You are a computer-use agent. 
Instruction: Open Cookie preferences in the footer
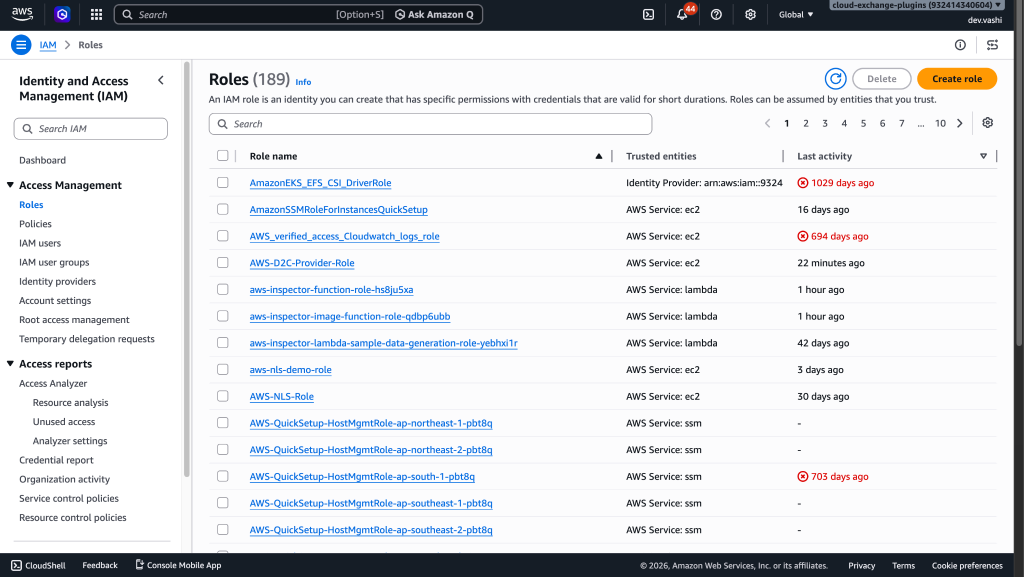point(967,566)
